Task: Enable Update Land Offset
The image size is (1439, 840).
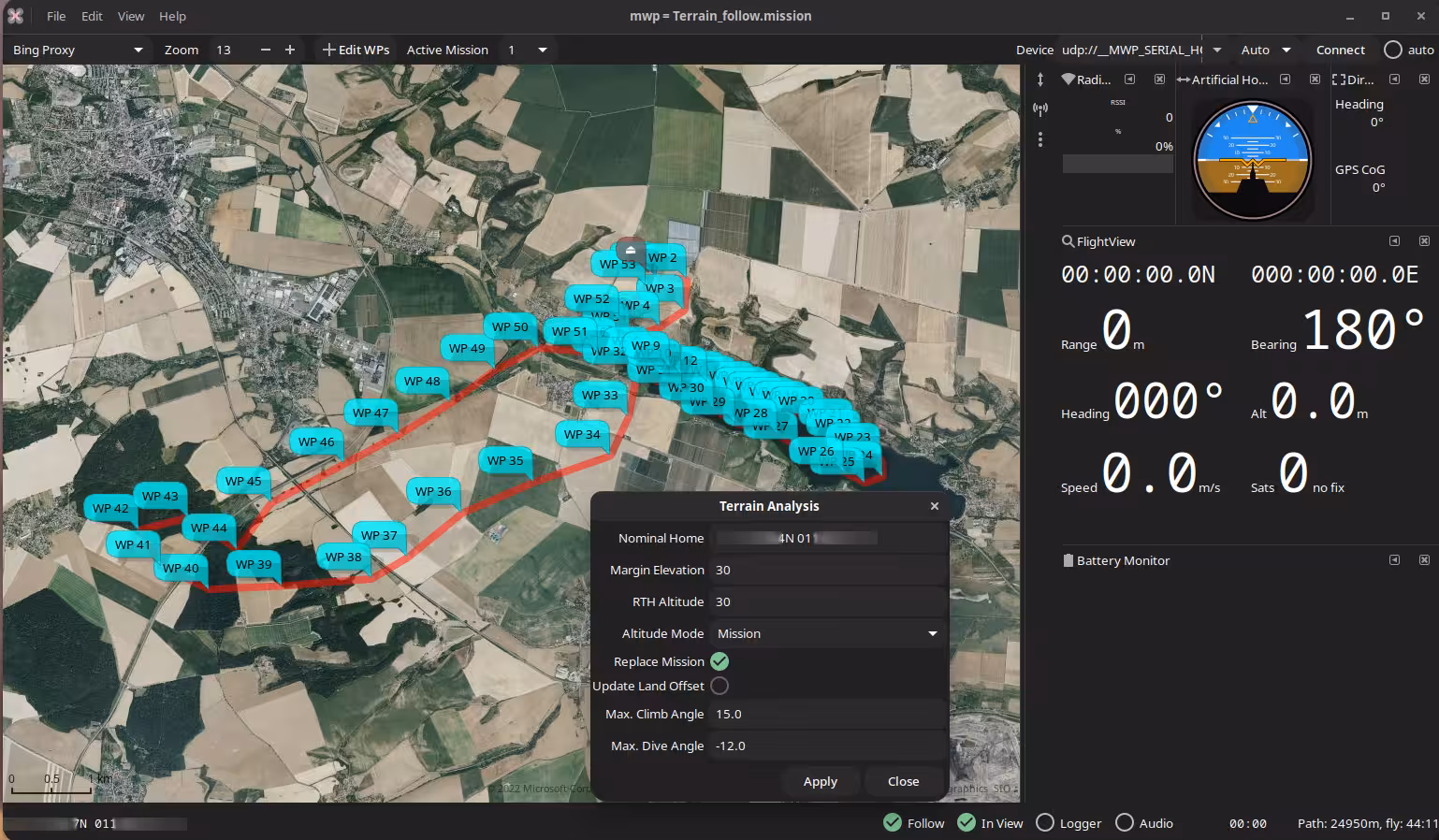Action: point(719,686)
